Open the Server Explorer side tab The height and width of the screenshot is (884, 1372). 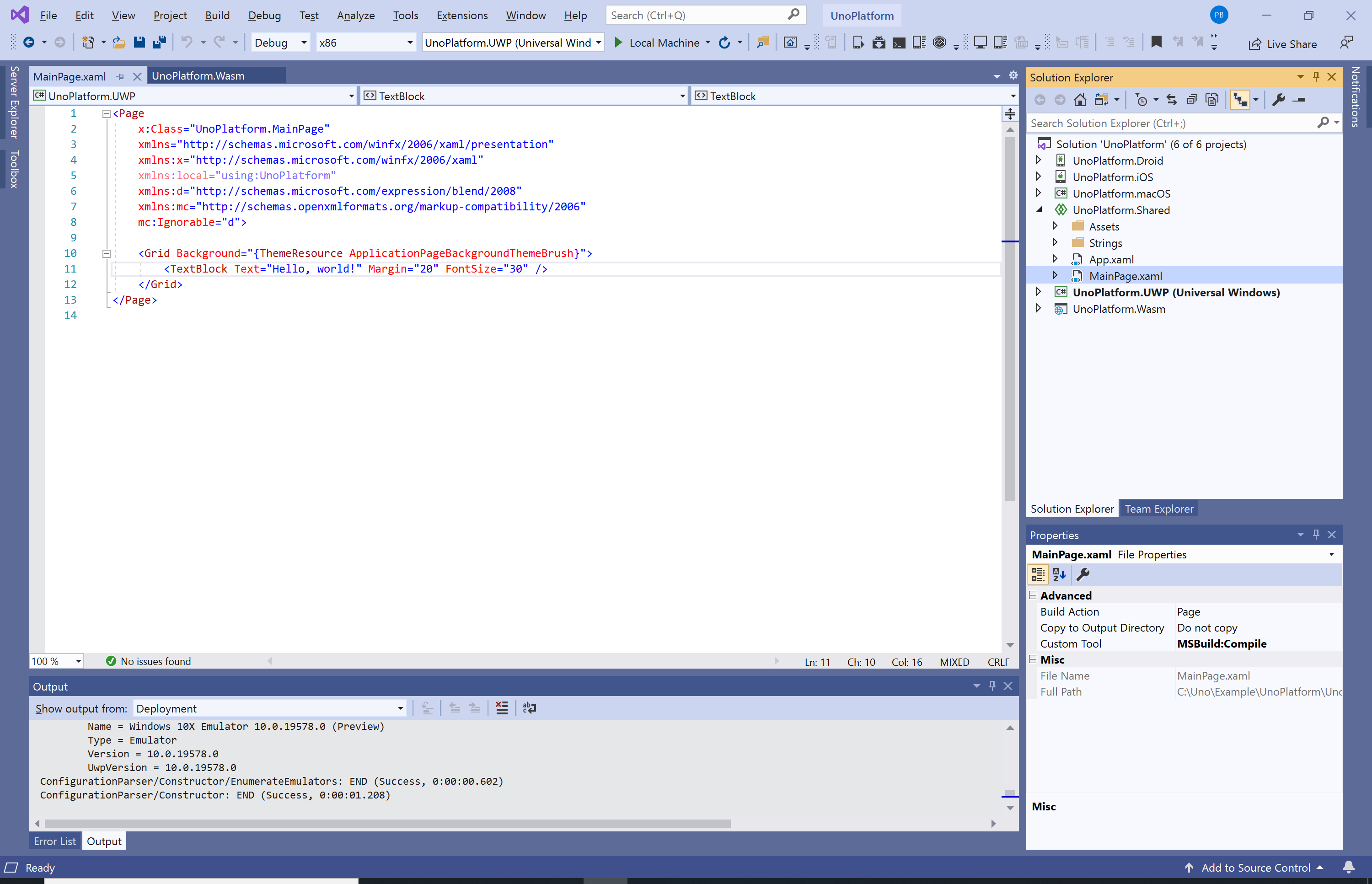[x=14, y=102]
